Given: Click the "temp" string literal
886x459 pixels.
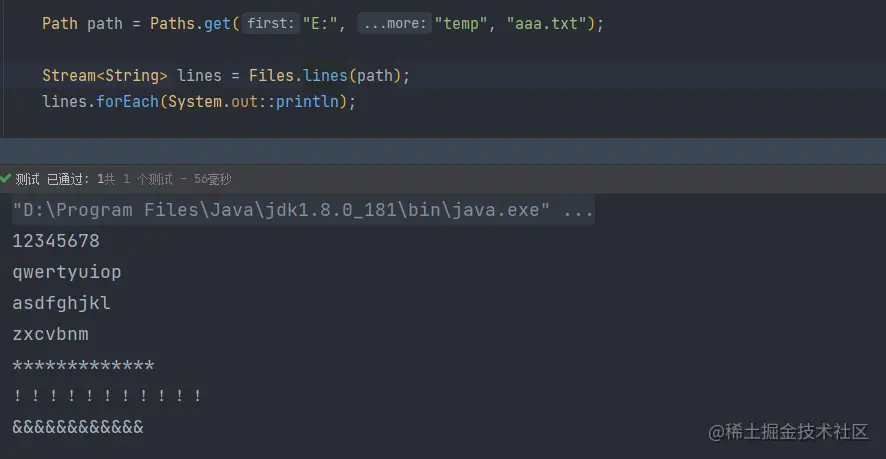Looking at the screenshot, I should point(461,24).
